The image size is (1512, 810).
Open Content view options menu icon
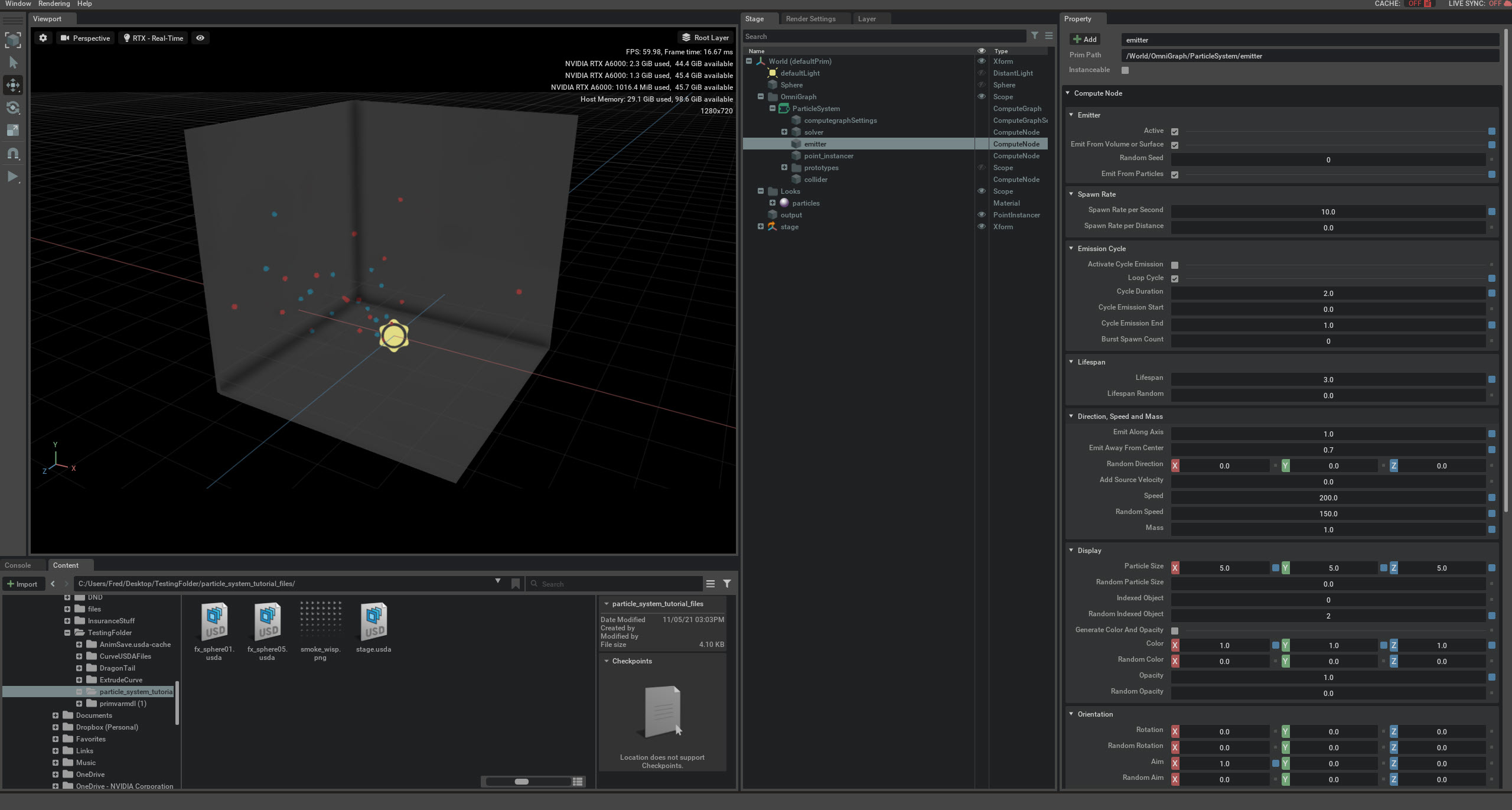(711, 584)
